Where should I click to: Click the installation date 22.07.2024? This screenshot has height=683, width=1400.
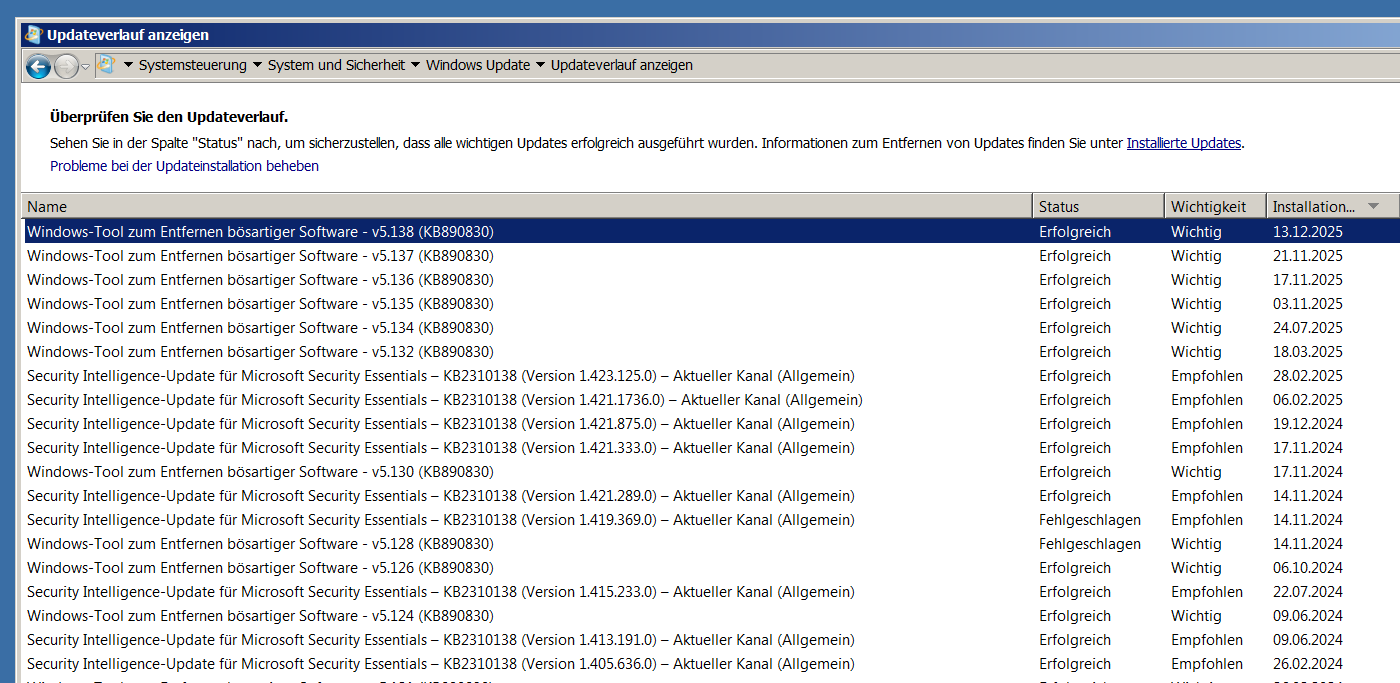[x=1308, y=592]
